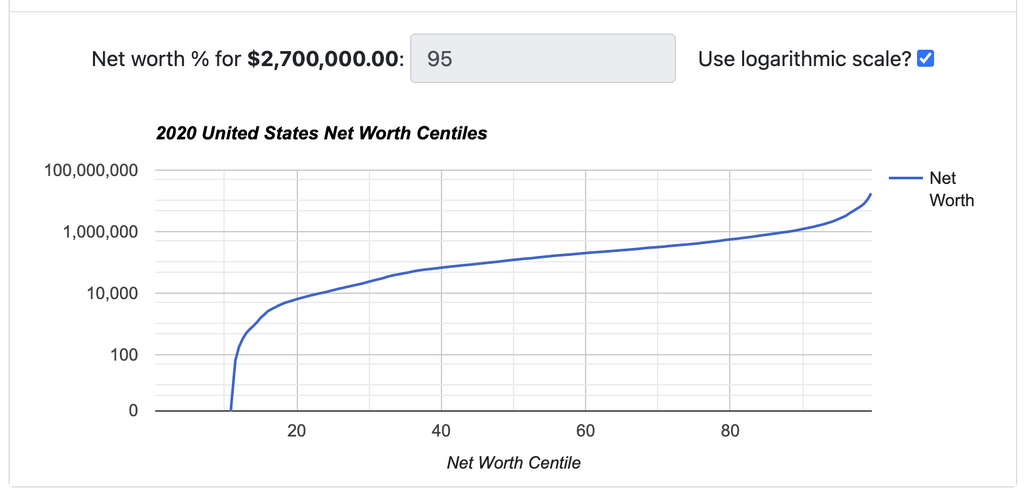
Task: Click the chart title '2020 United States Net Worth Centiles'
Action: (322, 134)
